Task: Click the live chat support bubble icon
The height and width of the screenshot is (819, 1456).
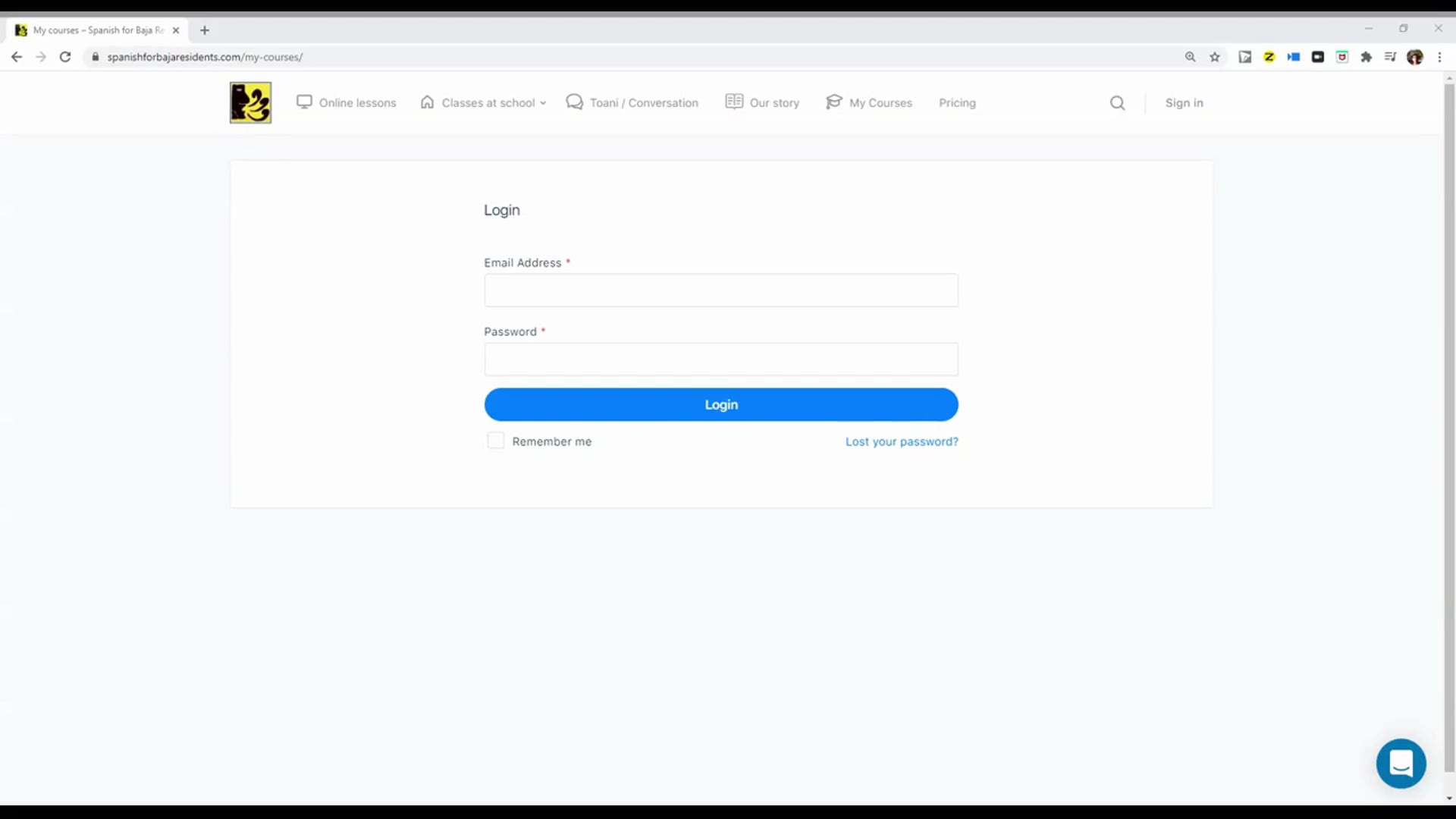Action: point(1401,763)
